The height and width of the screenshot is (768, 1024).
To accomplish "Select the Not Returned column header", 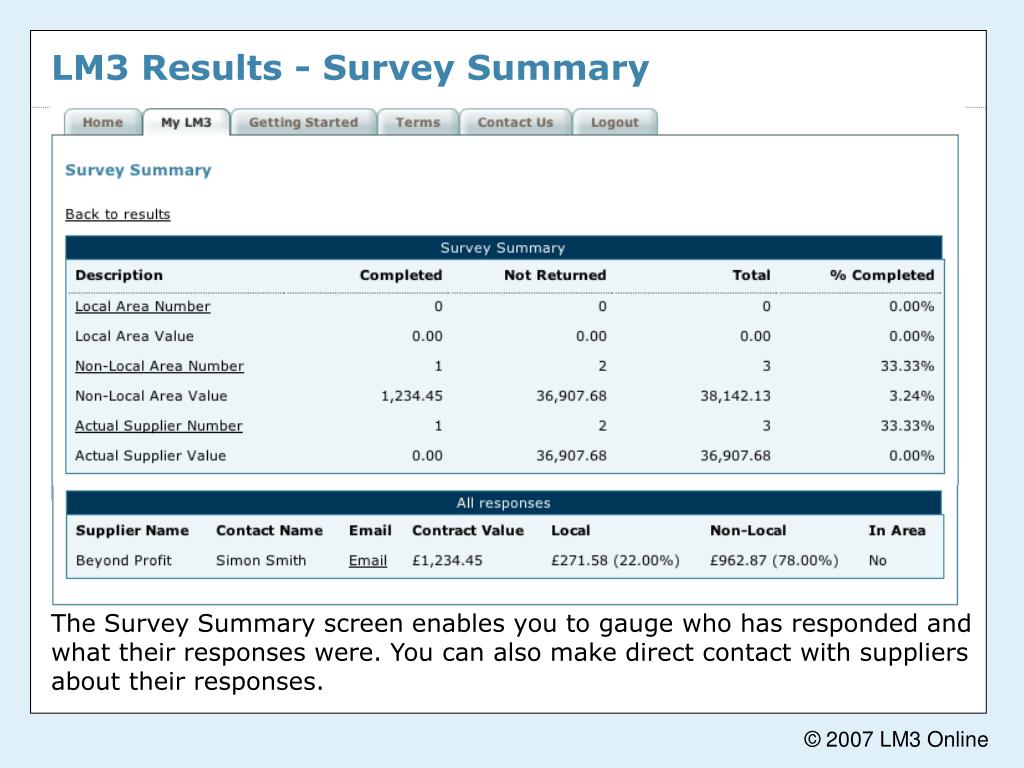I will 555,275.
